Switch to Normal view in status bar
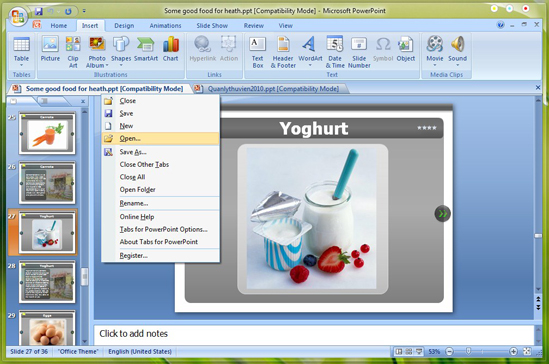This screenshot has width=549, height=364. coord(398,351)
